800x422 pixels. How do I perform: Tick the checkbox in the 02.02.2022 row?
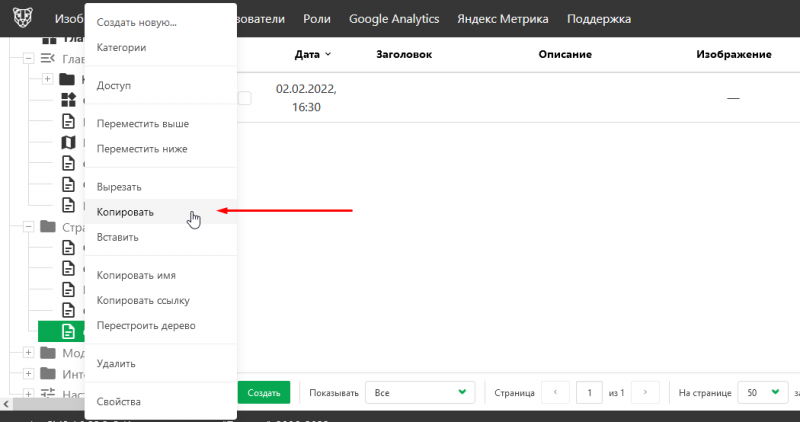pos(244,97)
